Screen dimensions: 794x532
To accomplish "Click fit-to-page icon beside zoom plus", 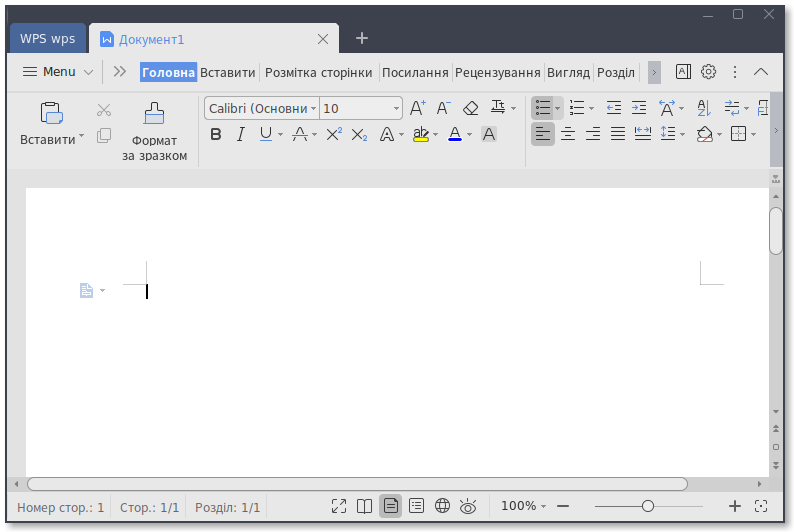I will (x=761, y=506).
